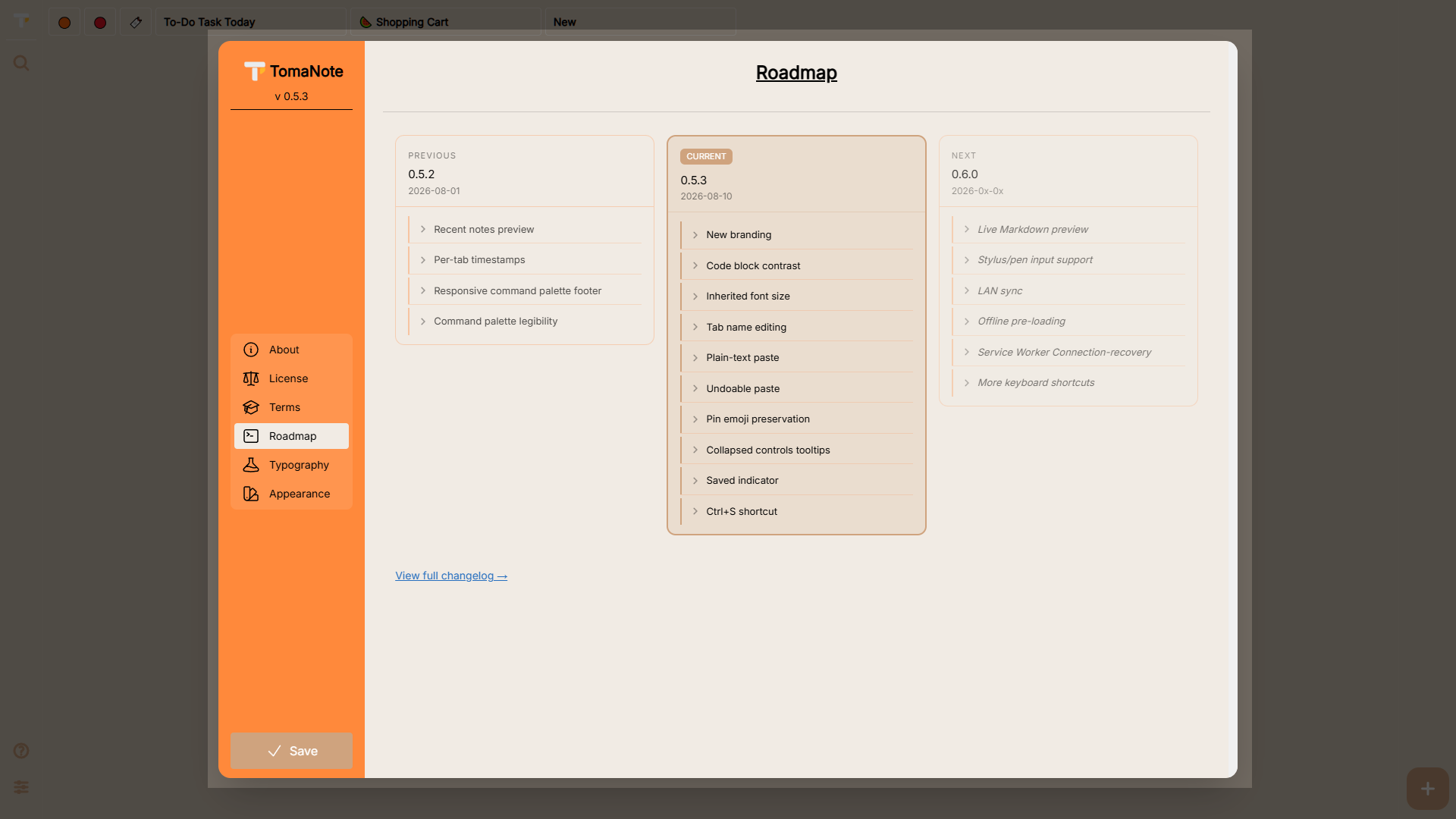Open Terms in settings sidebar
The image size is (1456, 819).
[x=291, y=407]
